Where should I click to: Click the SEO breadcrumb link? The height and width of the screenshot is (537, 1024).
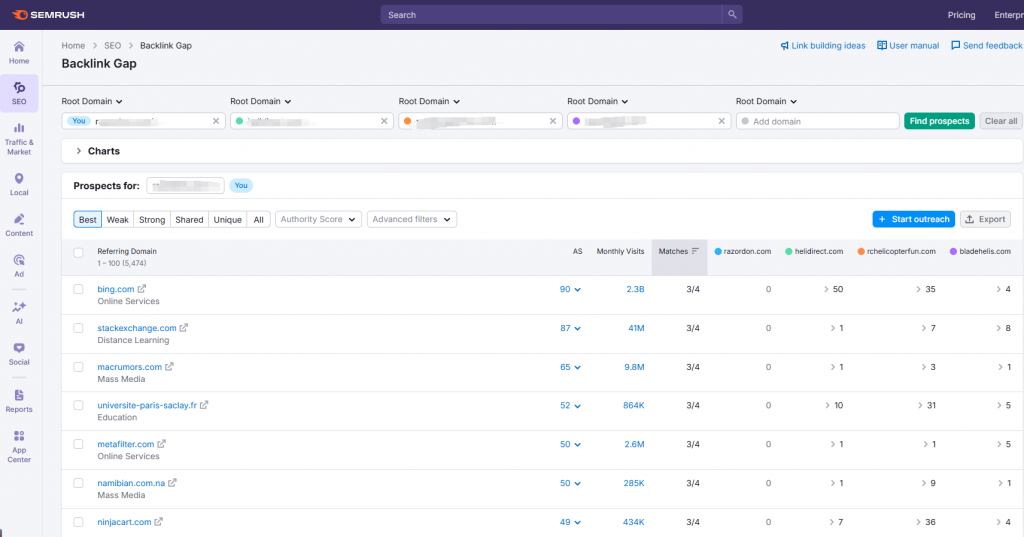[x=112, y=46]
